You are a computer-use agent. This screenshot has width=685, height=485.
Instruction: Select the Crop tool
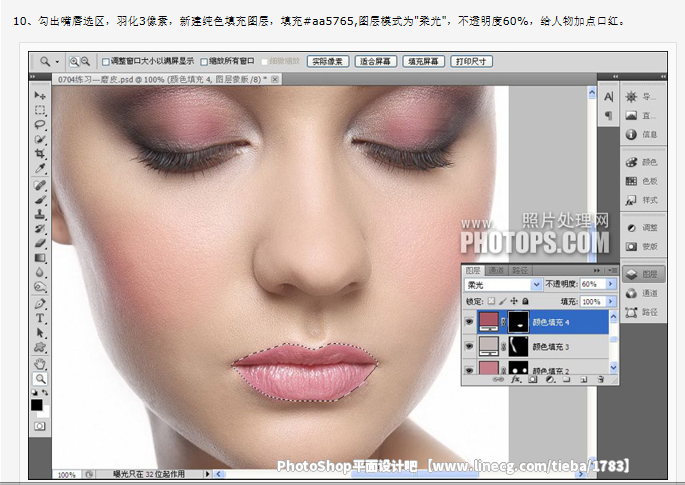40,154
